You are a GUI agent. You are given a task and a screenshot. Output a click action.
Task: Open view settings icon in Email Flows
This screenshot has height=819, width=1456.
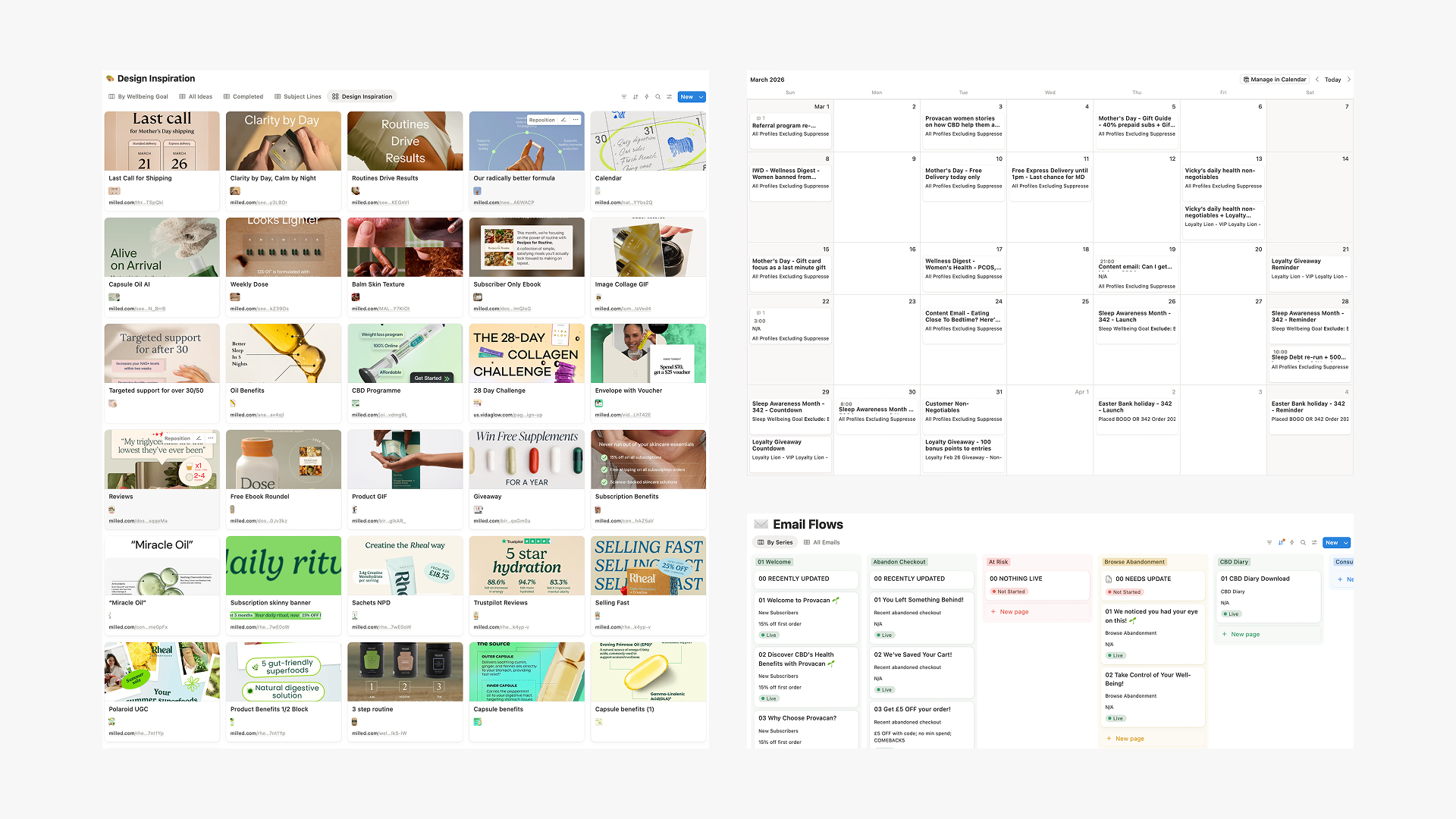point(1314,543)
